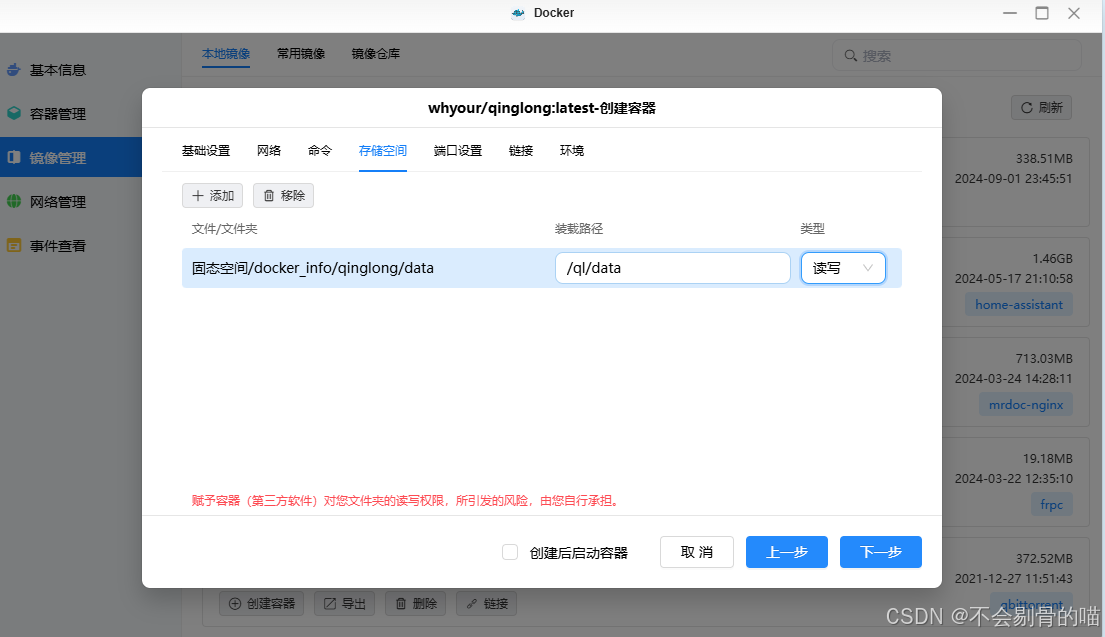Screen dimensions: 1105x637
Task: Switch to the 命令 tab
Action: point(320,151)
